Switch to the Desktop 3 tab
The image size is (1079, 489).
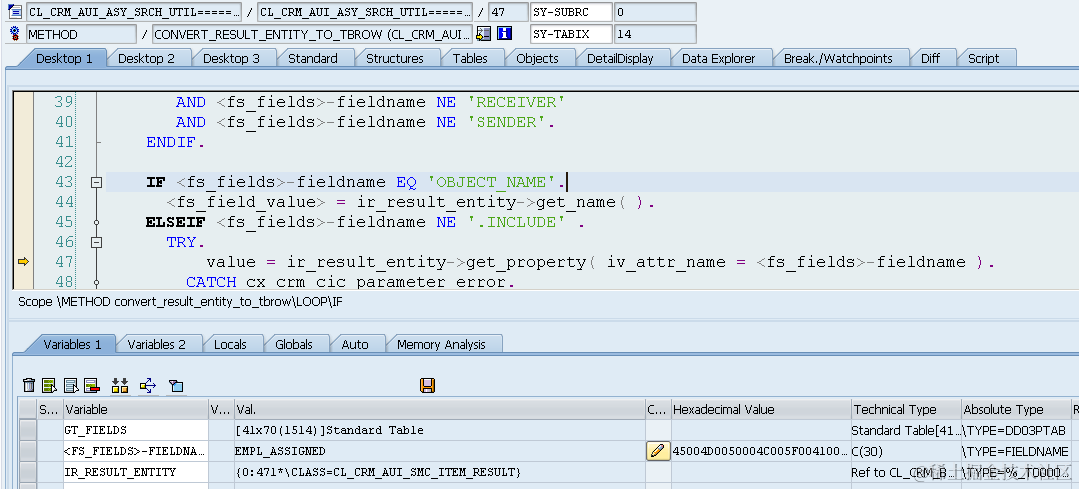pos(231,58)
